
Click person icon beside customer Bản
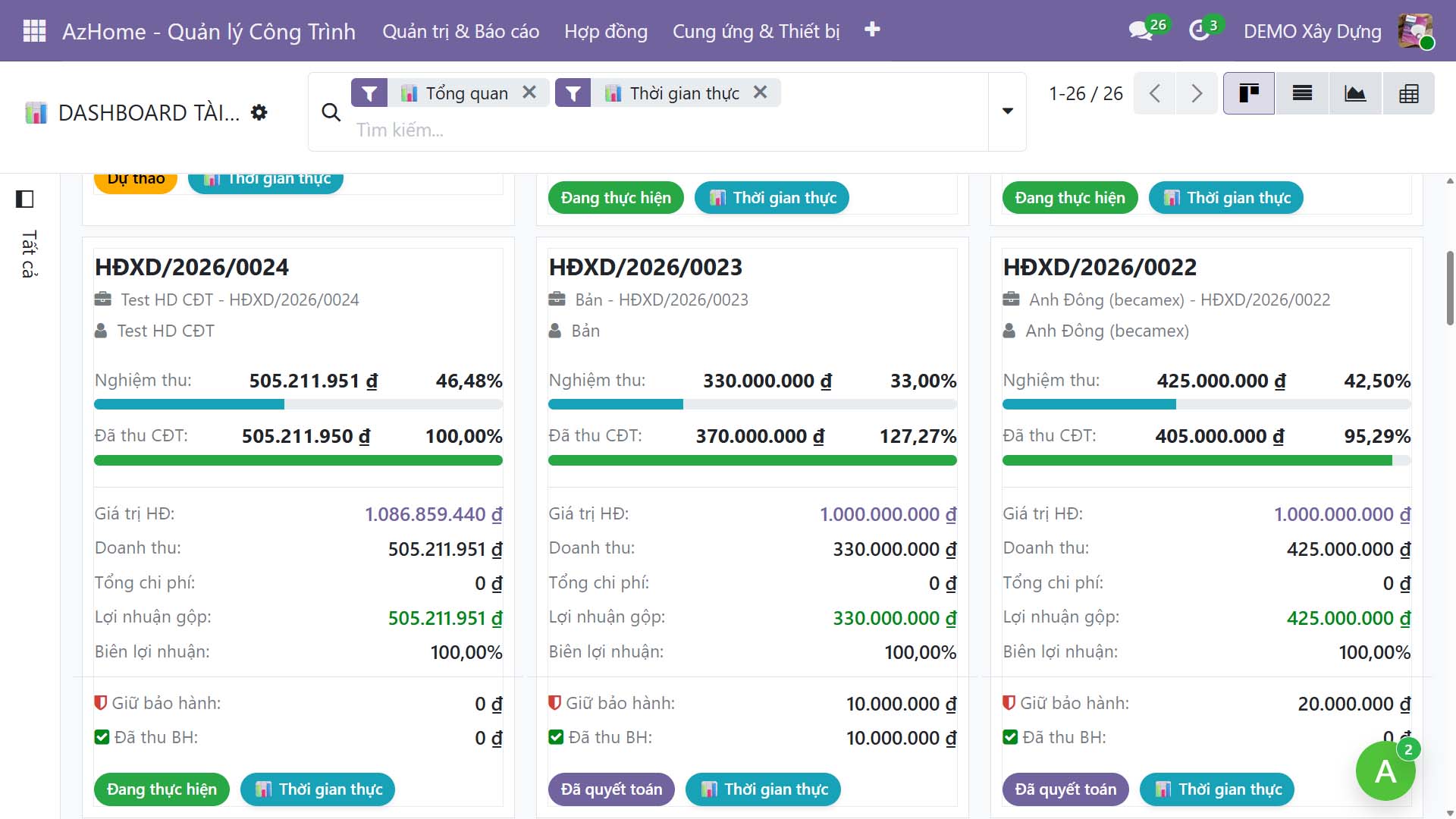coord(555,331)
